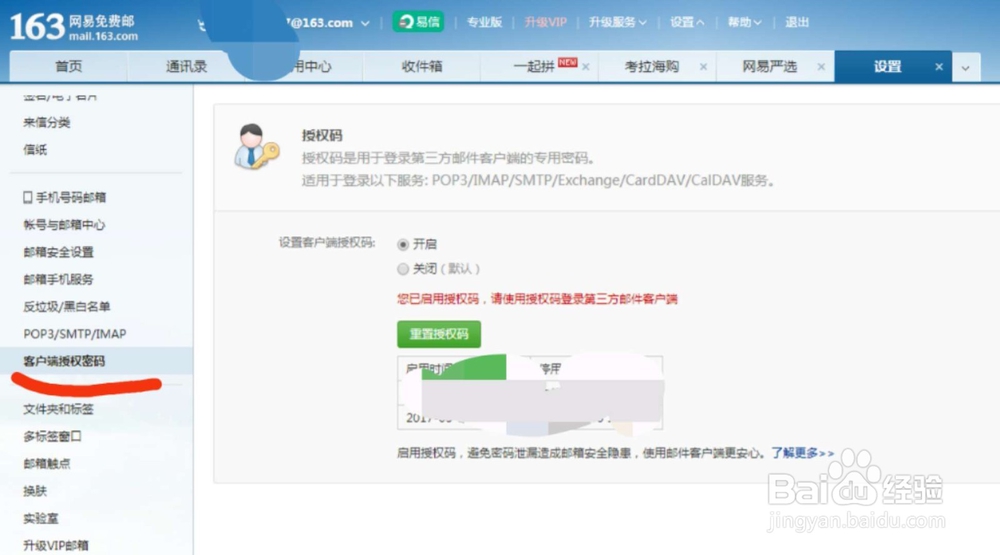Click phone icon beside 手机号码邮箱
Viewport: 1000px width, 555px height.
(27, 198)
